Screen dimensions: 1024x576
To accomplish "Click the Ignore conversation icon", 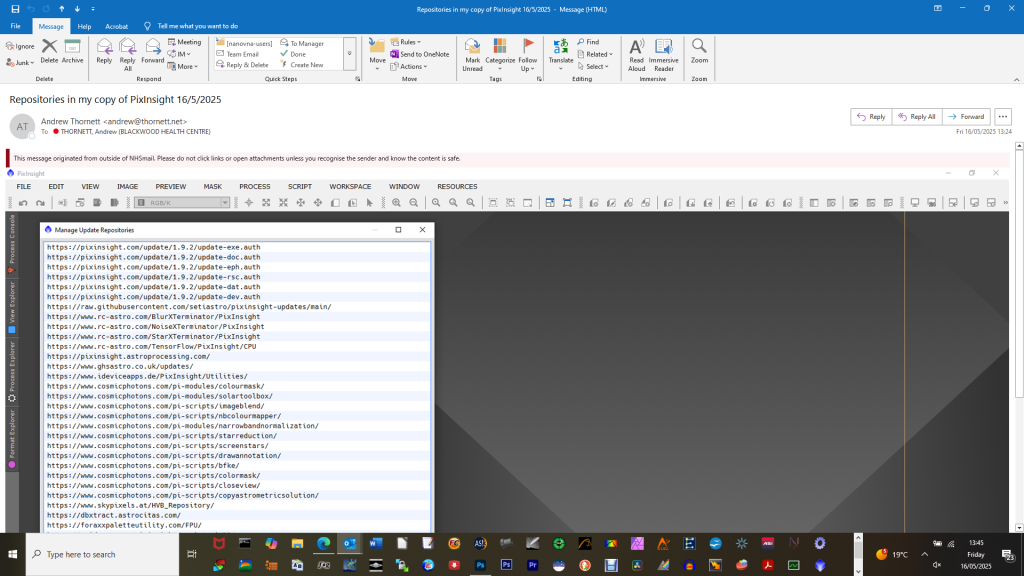I will [x=20, y=46].
